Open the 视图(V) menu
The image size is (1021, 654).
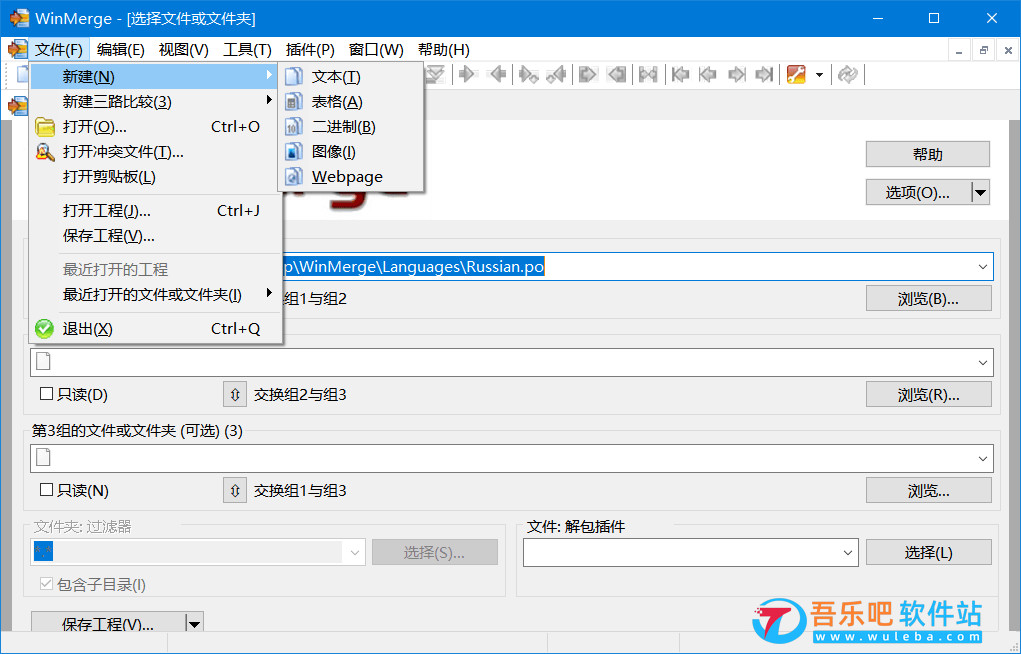(184, 50)
